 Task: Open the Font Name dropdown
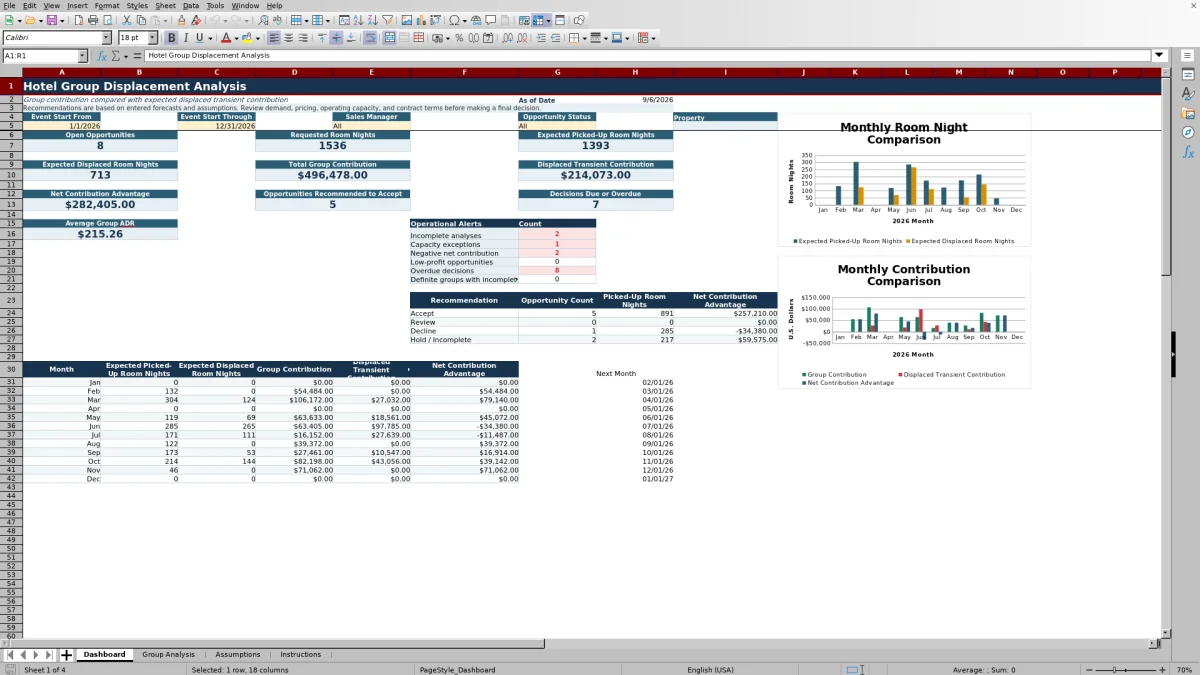tap(106, 38)
